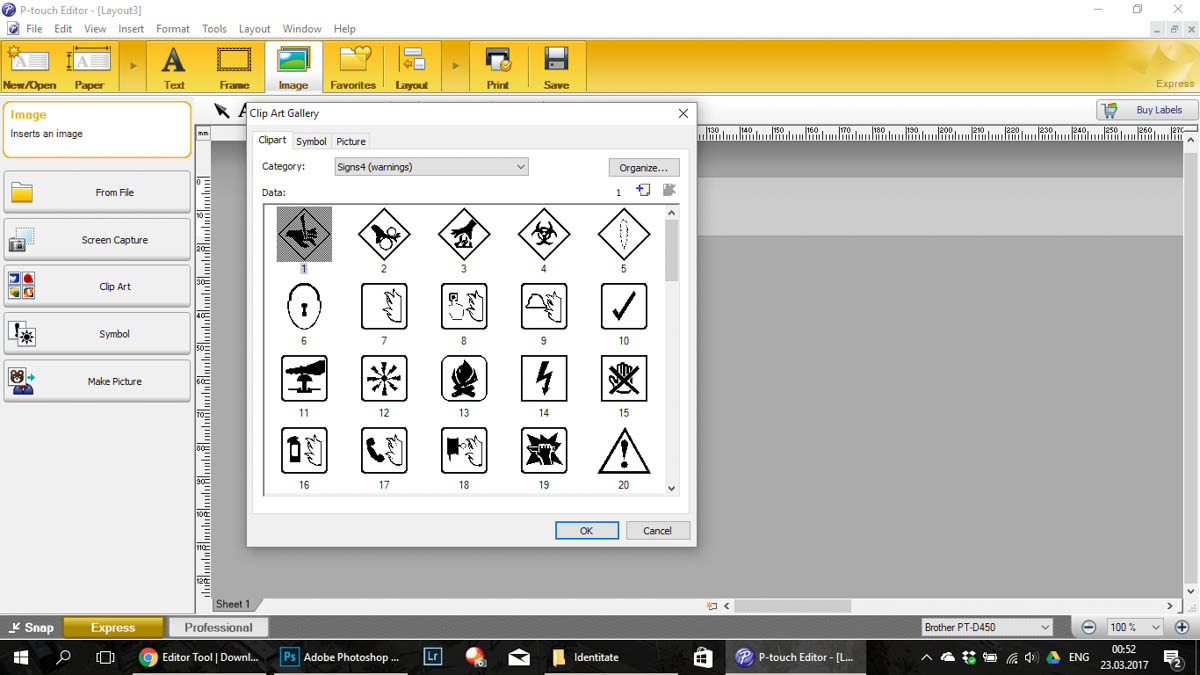Open the File menu
1200x675 pixels.
(34, 29)
